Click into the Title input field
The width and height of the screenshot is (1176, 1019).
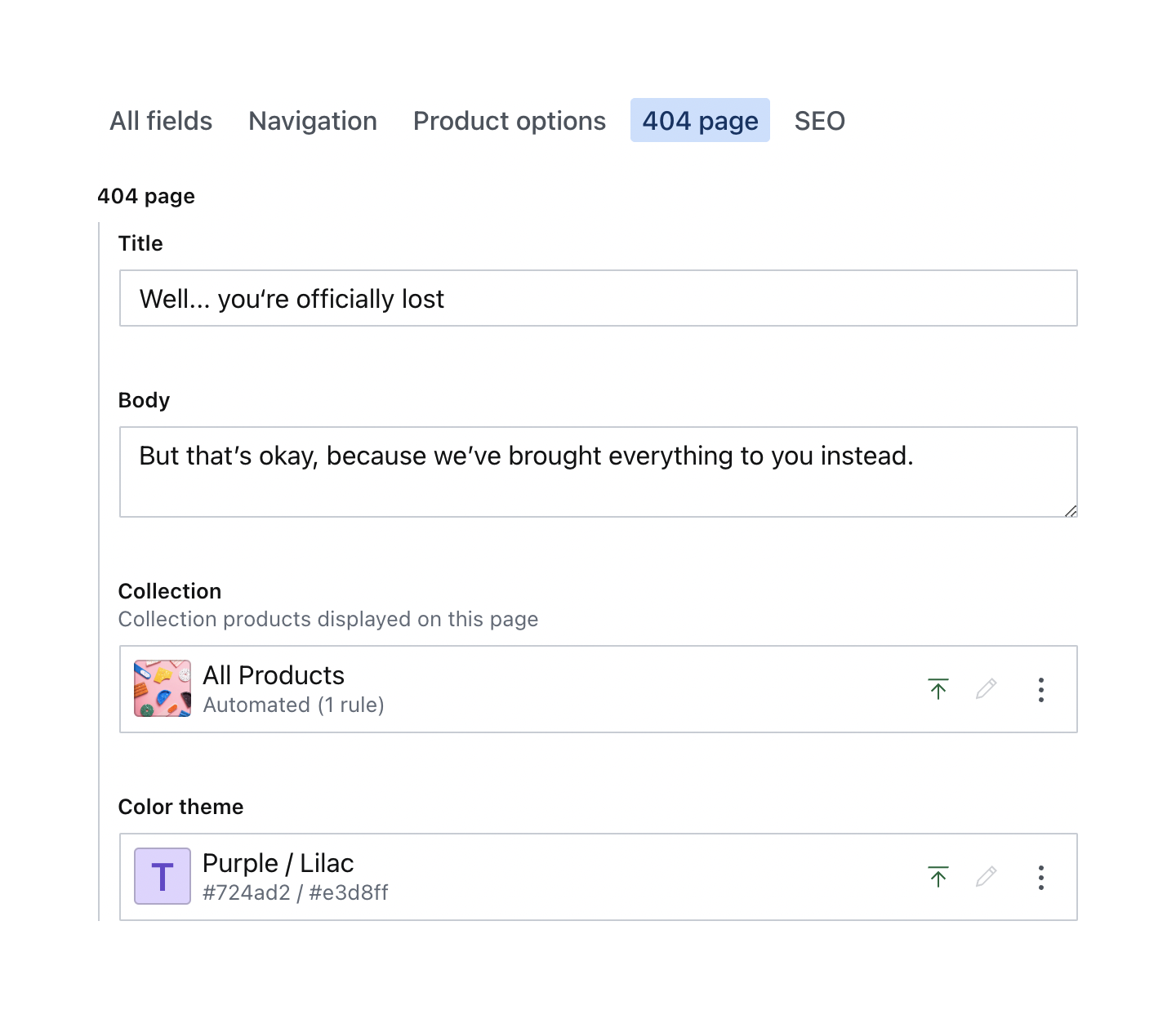[598, 299]
